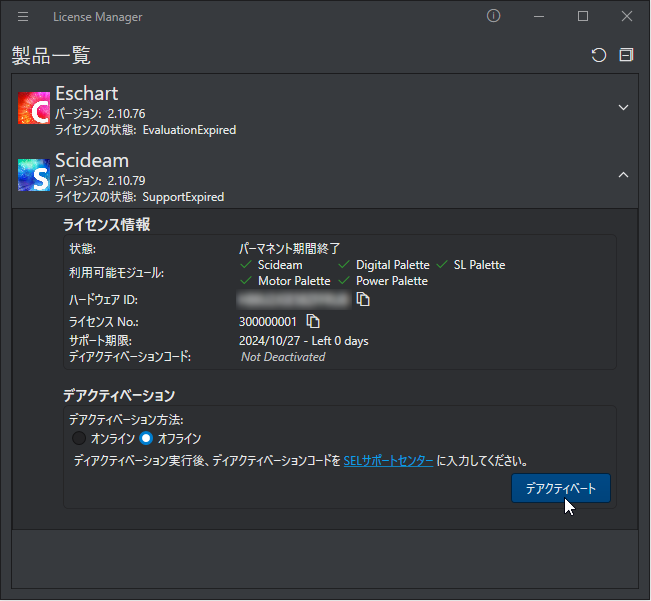Expand the Eschart product entry
This screenshot has height=601, width=651.
(x=623, y=107)
